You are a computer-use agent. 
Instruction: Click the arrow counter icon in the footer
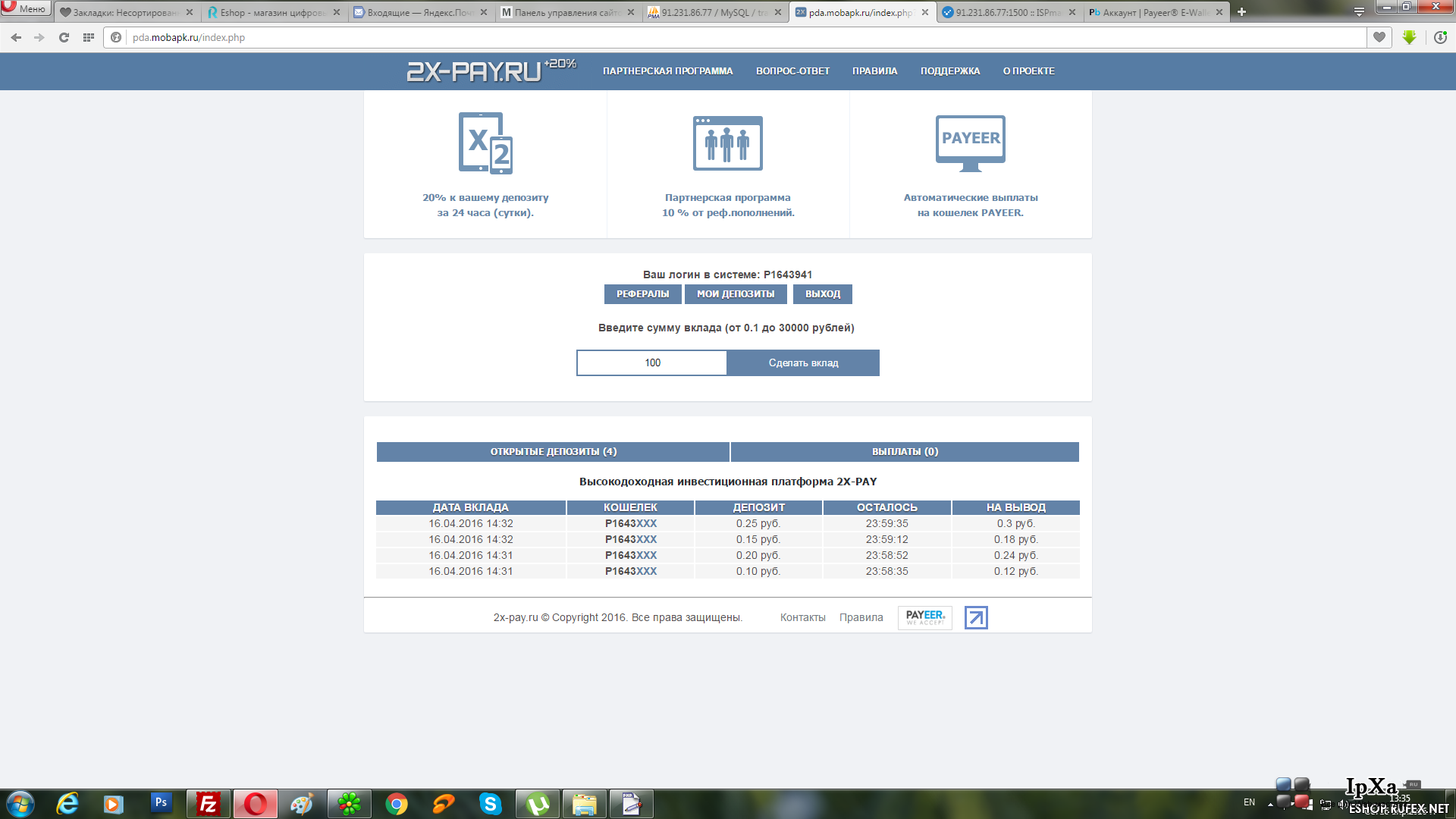pos(976,618)
